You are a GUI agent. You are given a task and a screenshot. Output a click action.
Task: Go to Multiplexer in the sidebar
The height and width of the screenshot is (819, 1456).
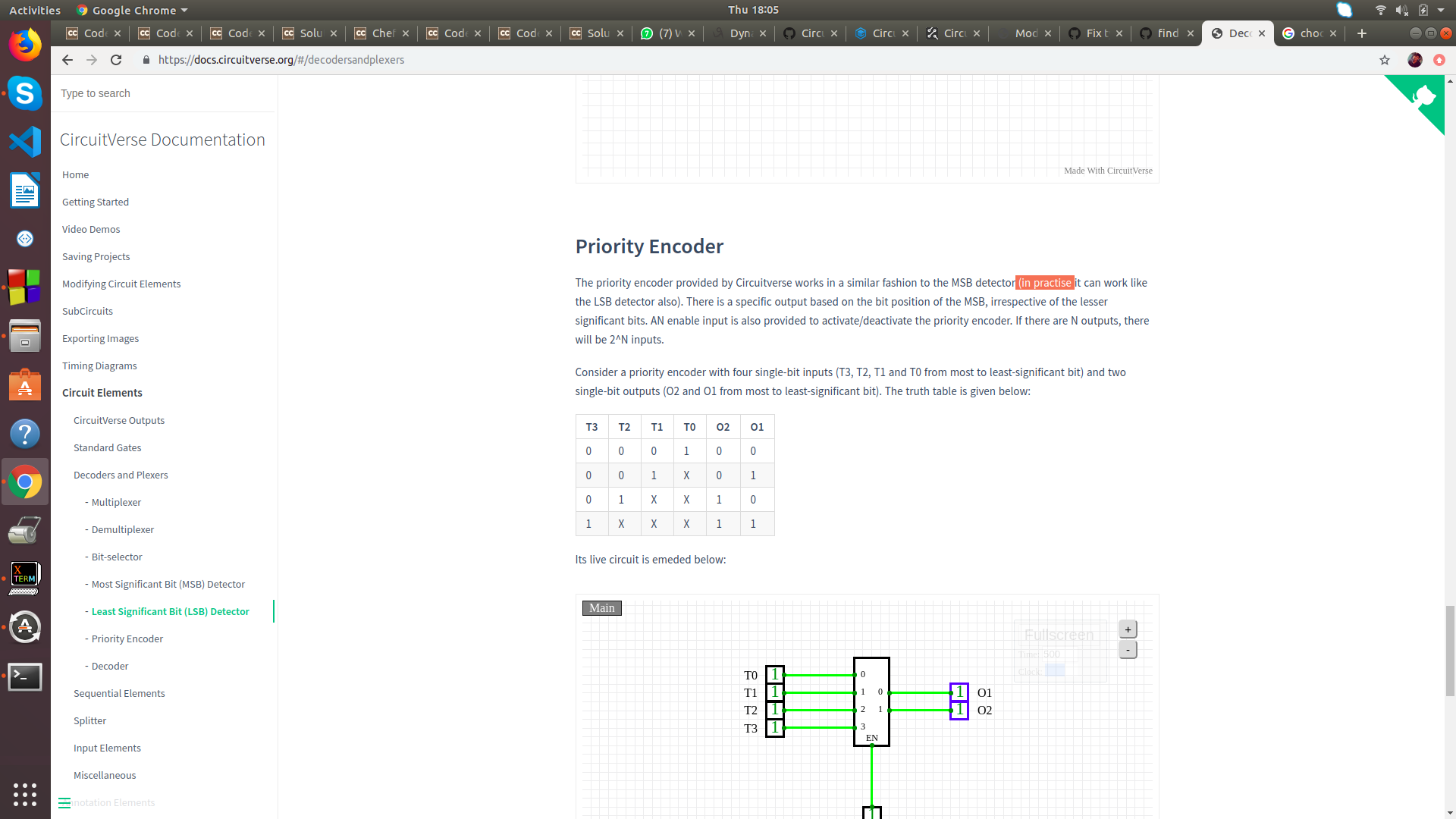[116, 502]
